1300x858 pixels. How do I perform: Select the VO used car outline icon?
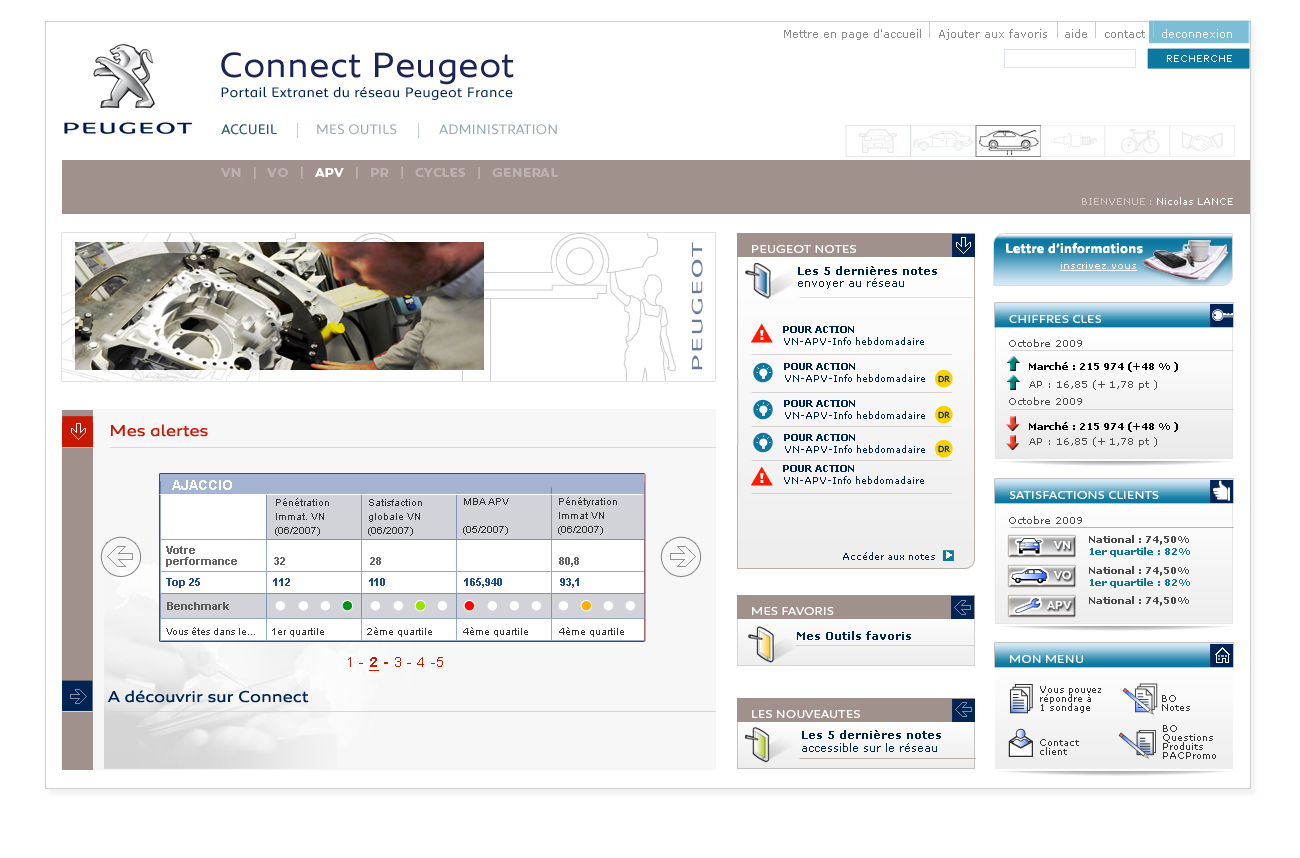(943, 141)
